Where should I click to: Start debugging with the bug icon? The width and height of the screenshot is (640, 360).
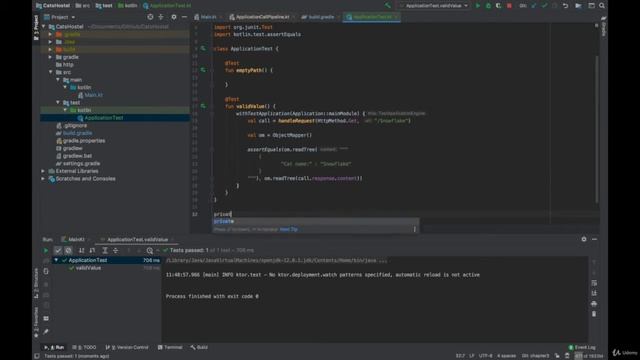488,6
